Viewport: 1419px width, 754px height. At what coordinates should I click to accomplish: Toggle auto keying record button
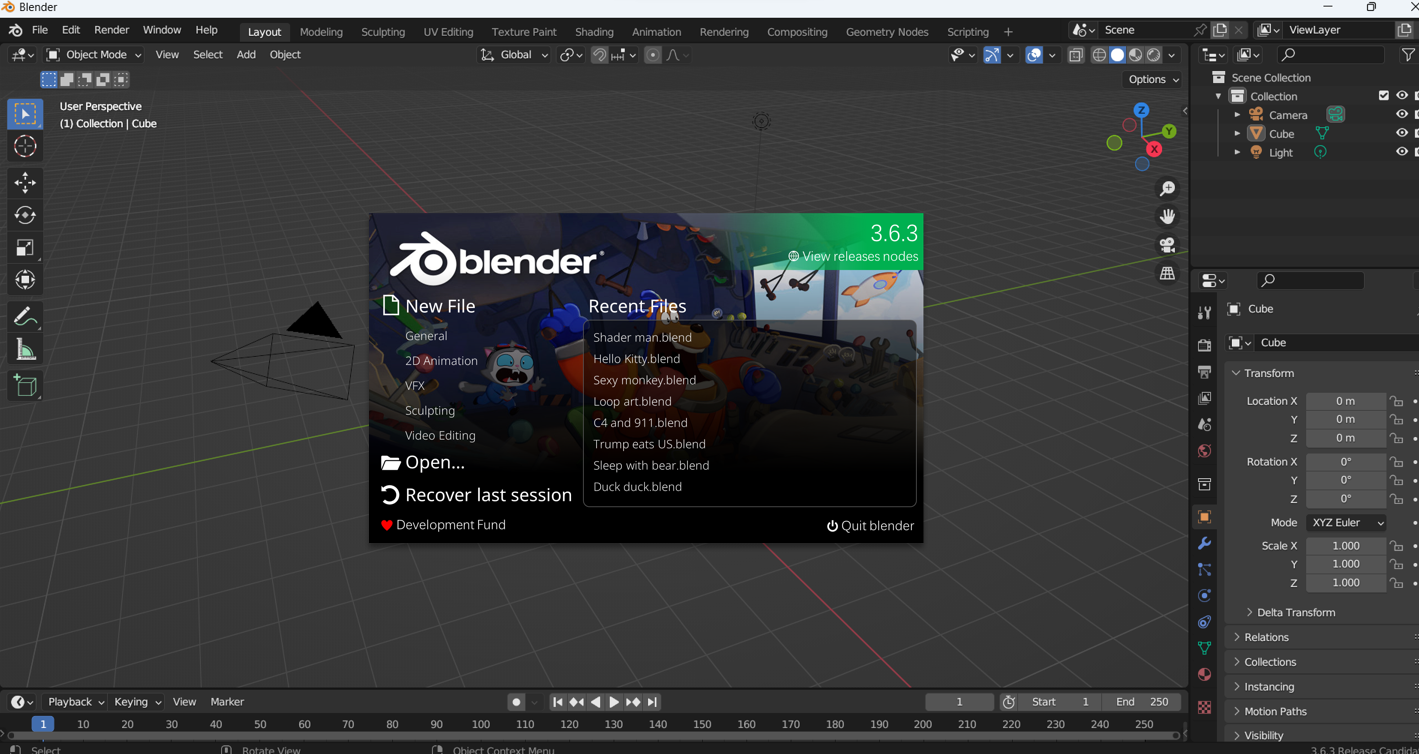(x=516, y=702)
